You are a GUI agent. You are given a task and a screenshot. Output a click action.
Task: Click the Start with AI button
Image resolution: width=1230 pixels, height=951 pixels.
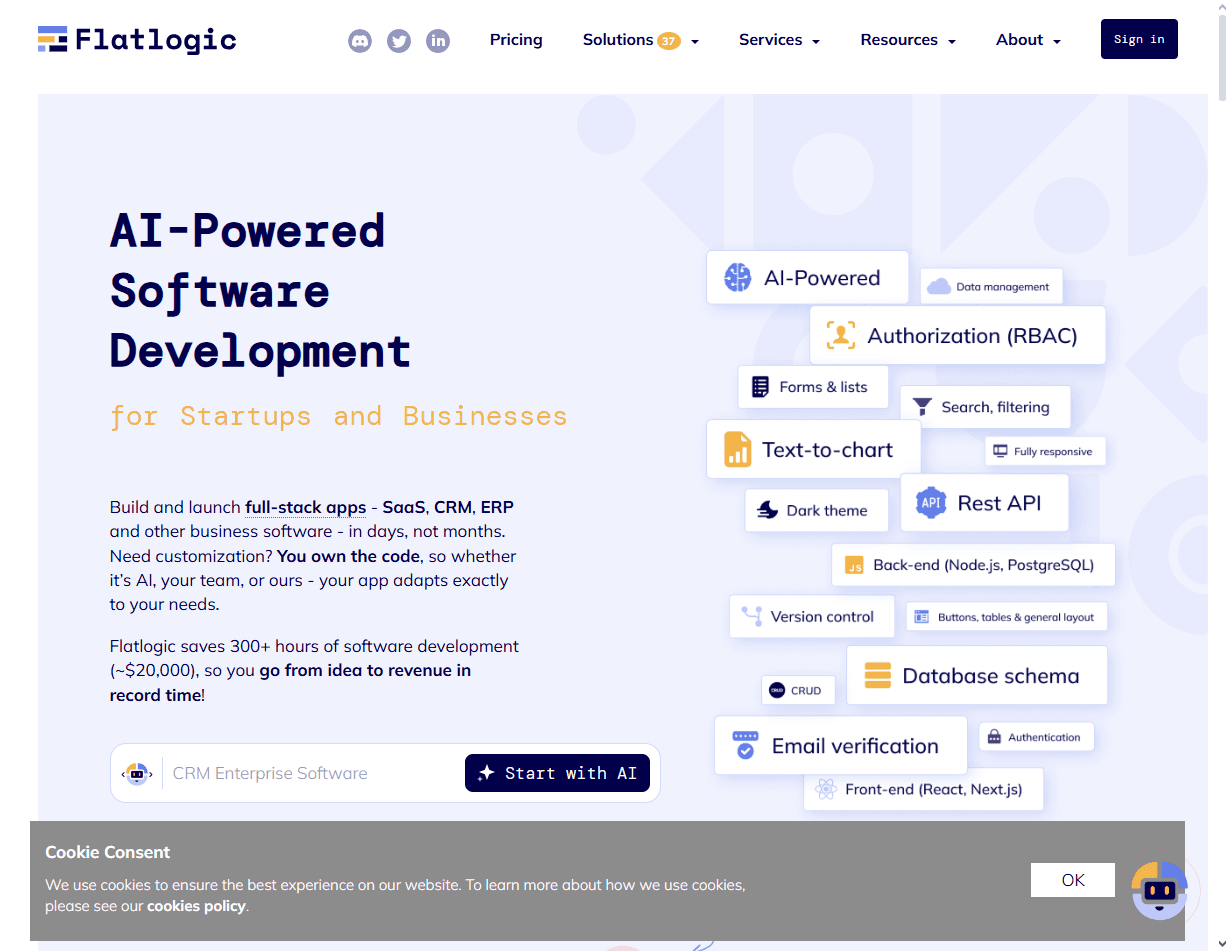(557, 773)
